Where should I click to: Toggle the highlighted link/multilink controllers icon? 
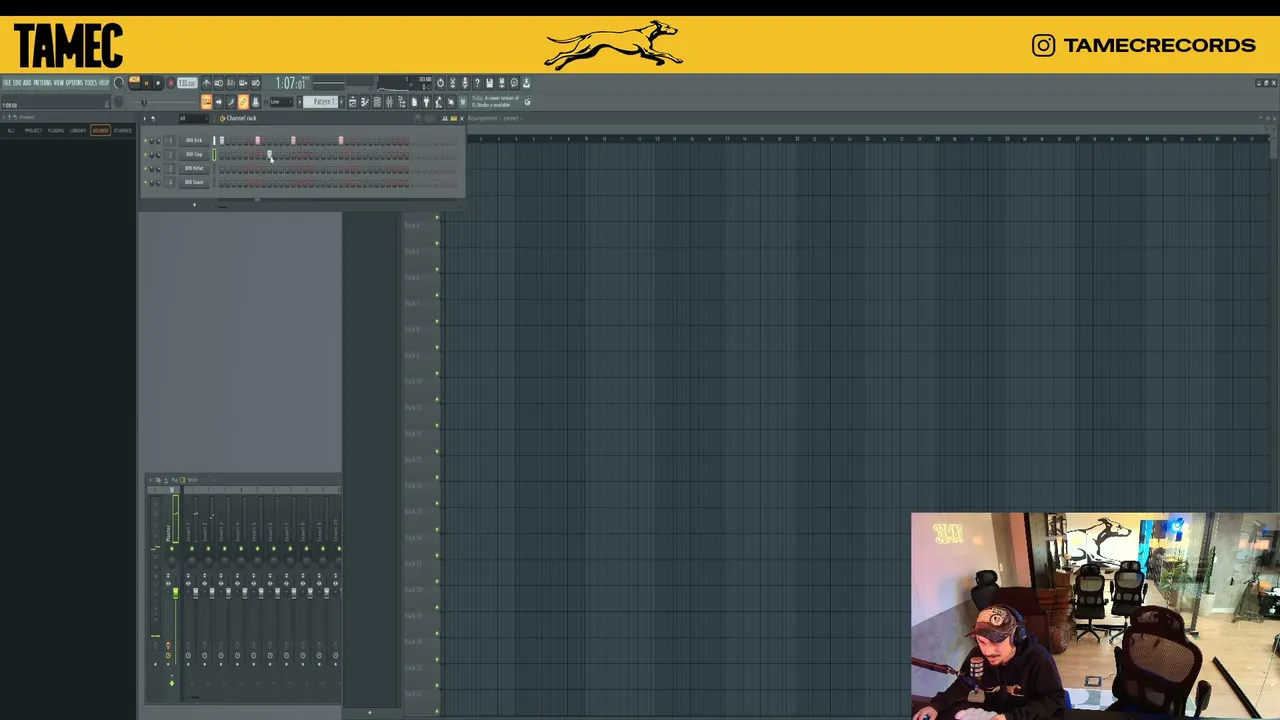pos(243,102)
